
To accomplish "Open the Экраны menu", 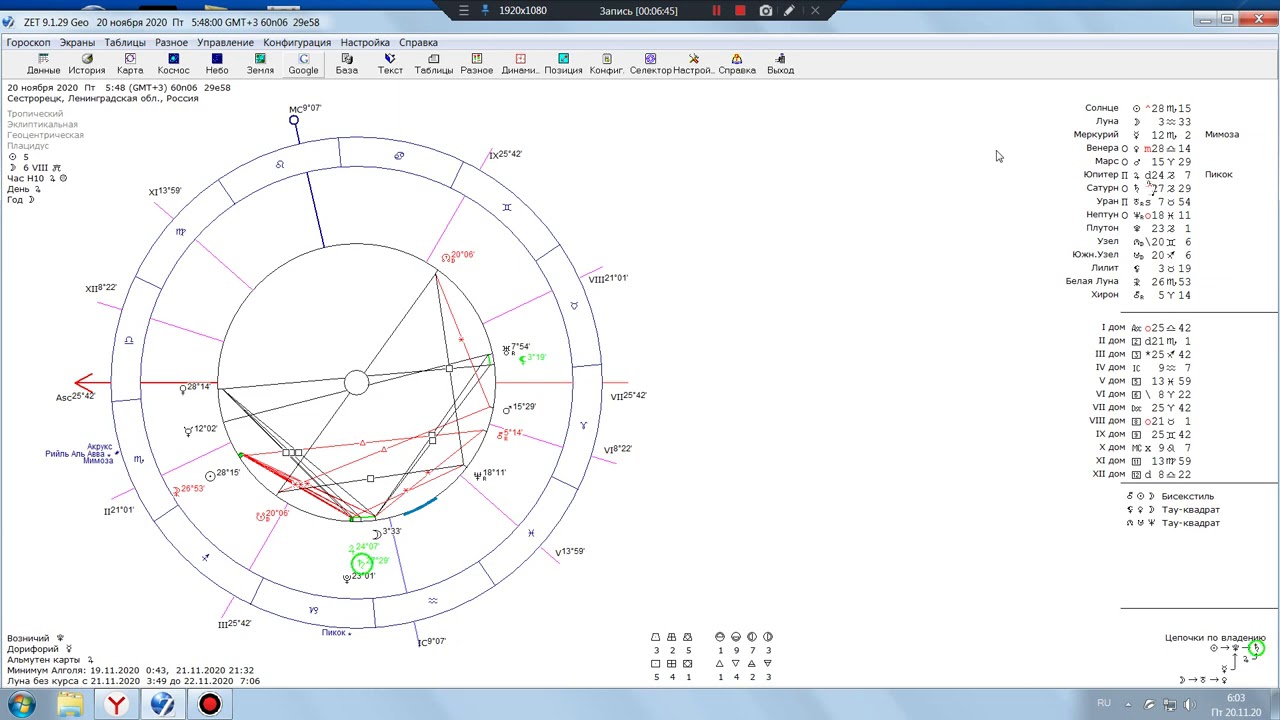I will point(77,42).
